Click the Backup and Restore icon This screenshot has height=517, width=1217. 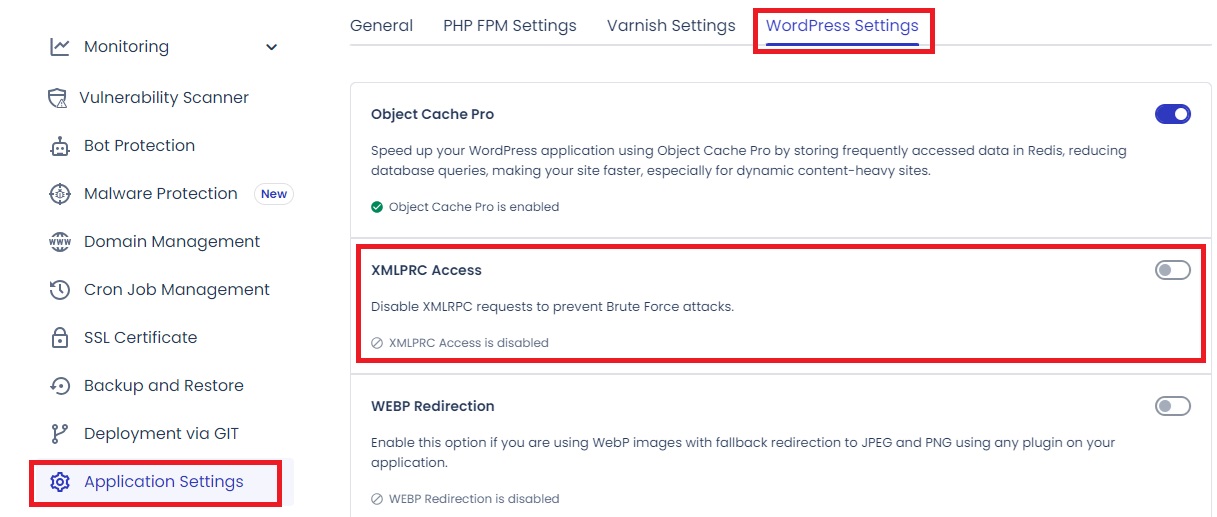click(x=60, y=386)
